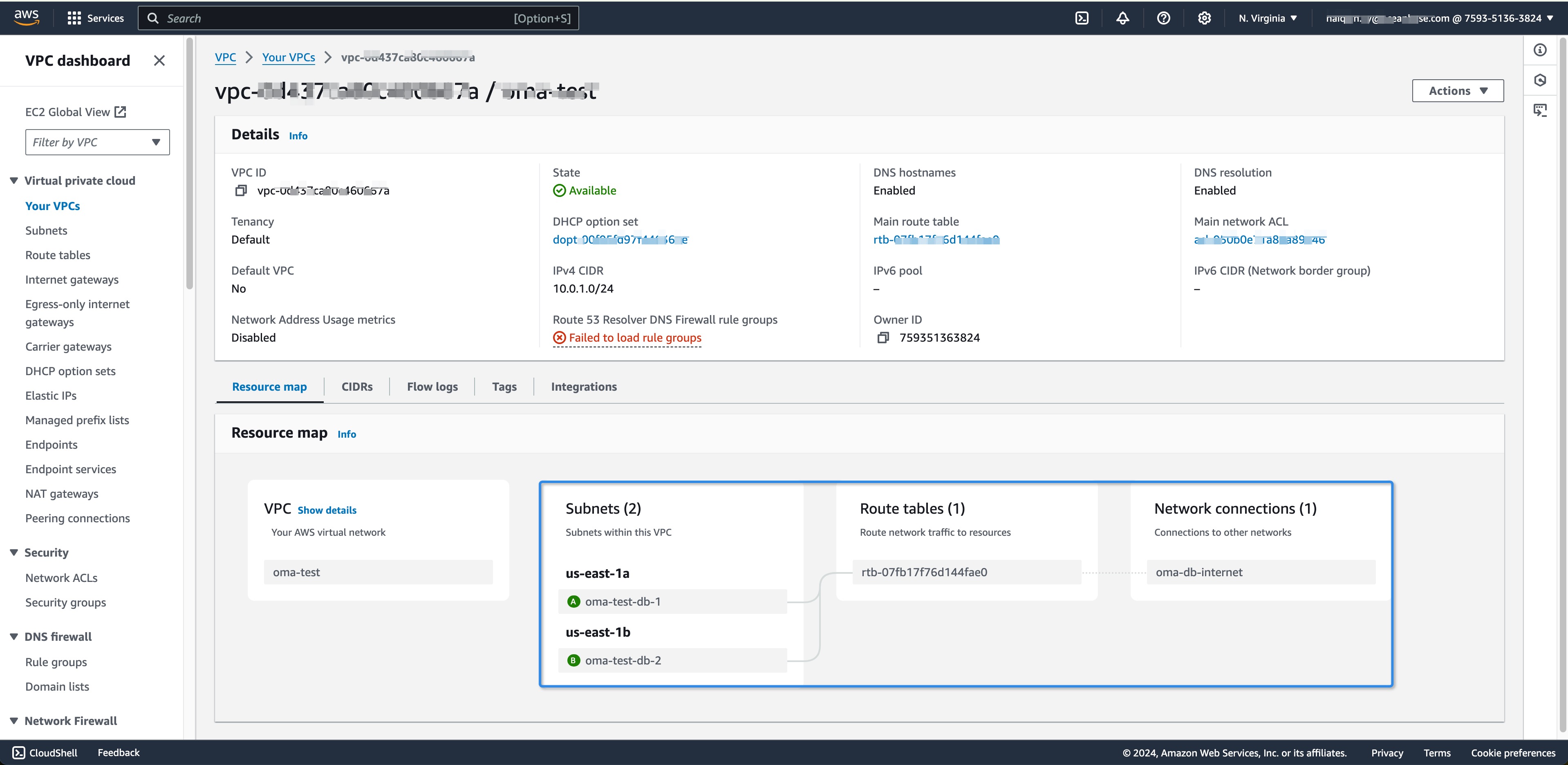Open the Actions dropdown button
Image resolution: width=1568 pixels, height=765 pixels.
click(1457, 91)
